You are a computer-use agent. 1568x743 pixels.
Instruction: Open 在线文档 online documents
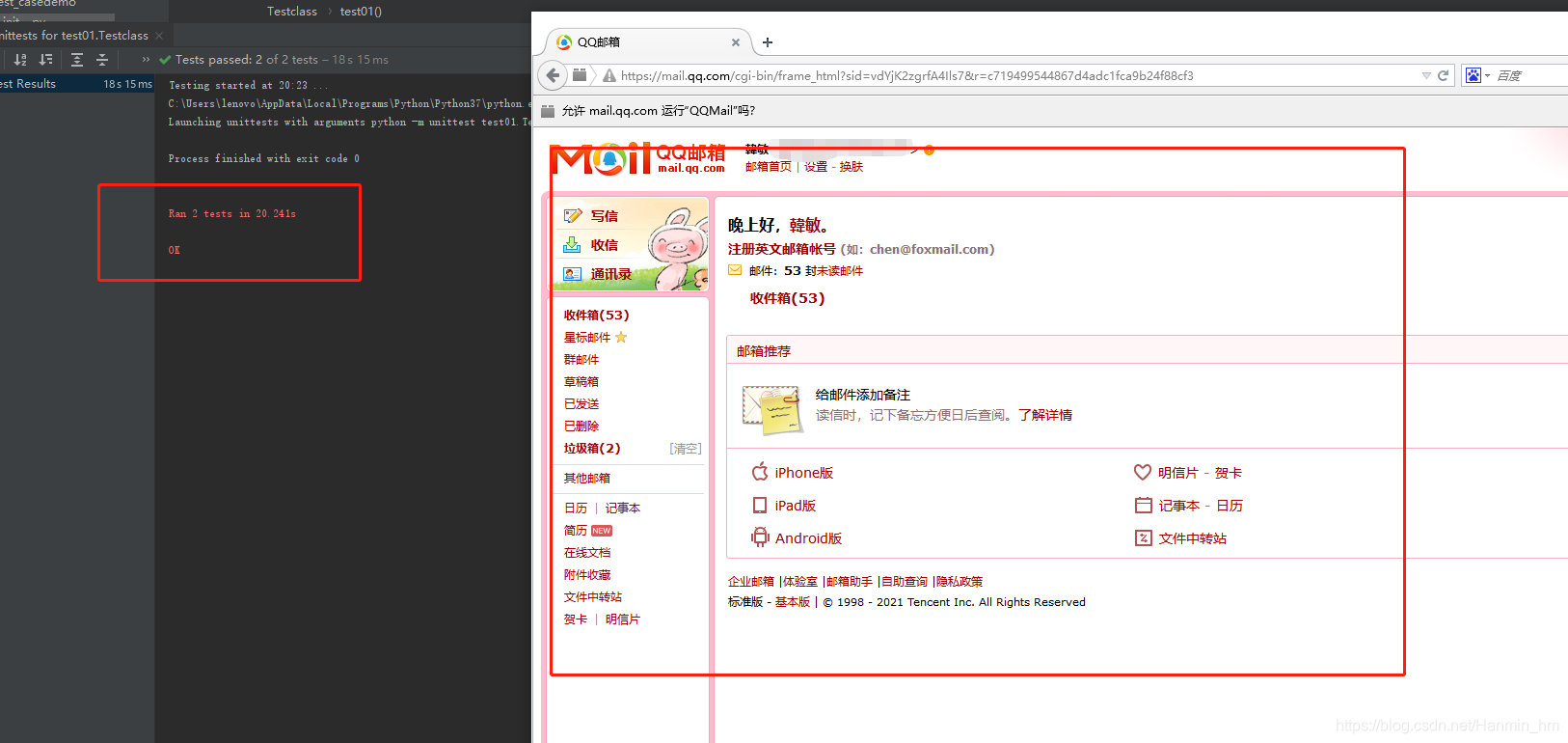pos(587,553)
